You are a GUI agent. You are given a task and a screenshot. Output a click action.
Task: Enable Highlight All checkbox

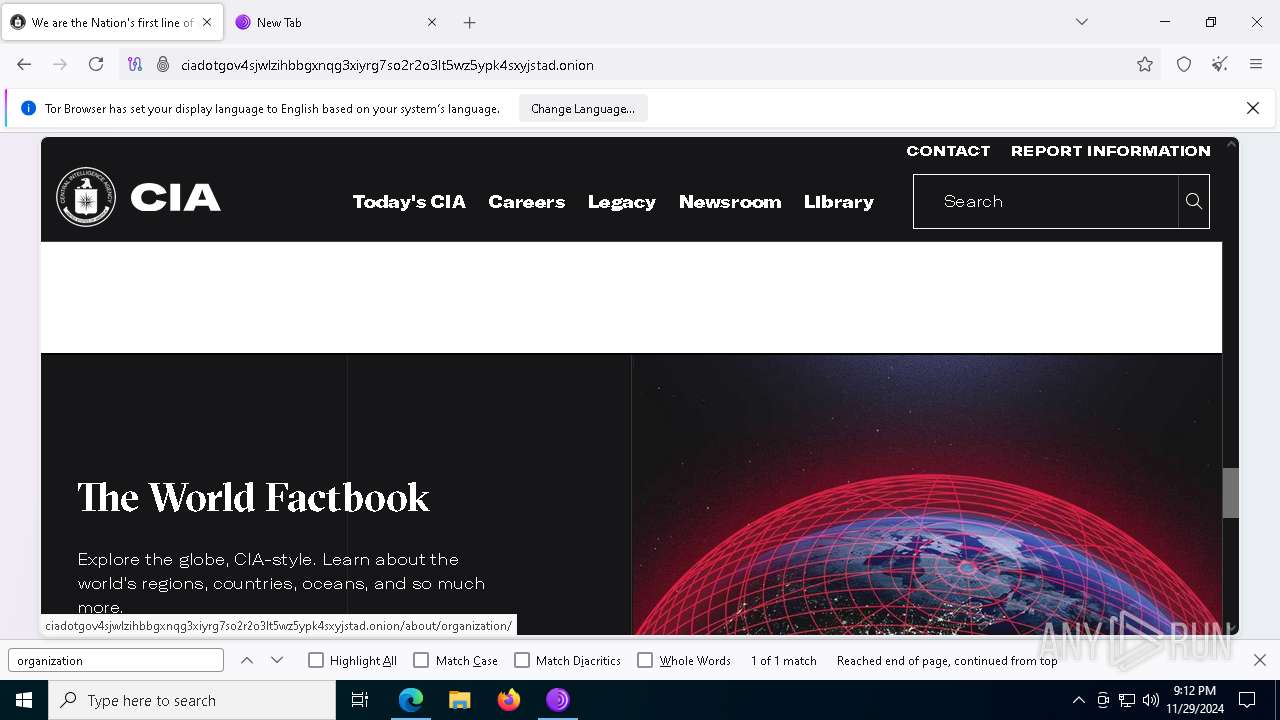tap(316, 660)
